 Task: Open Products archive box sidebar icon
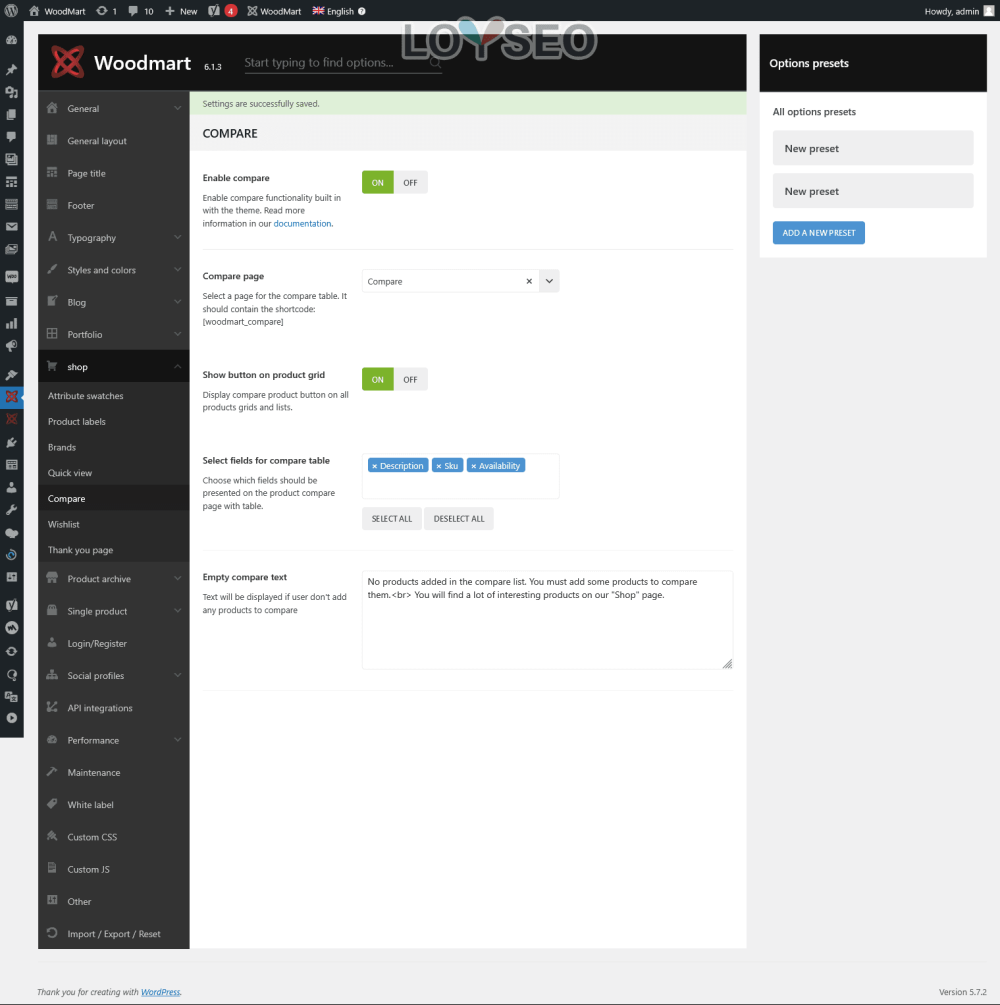[11, 301]
